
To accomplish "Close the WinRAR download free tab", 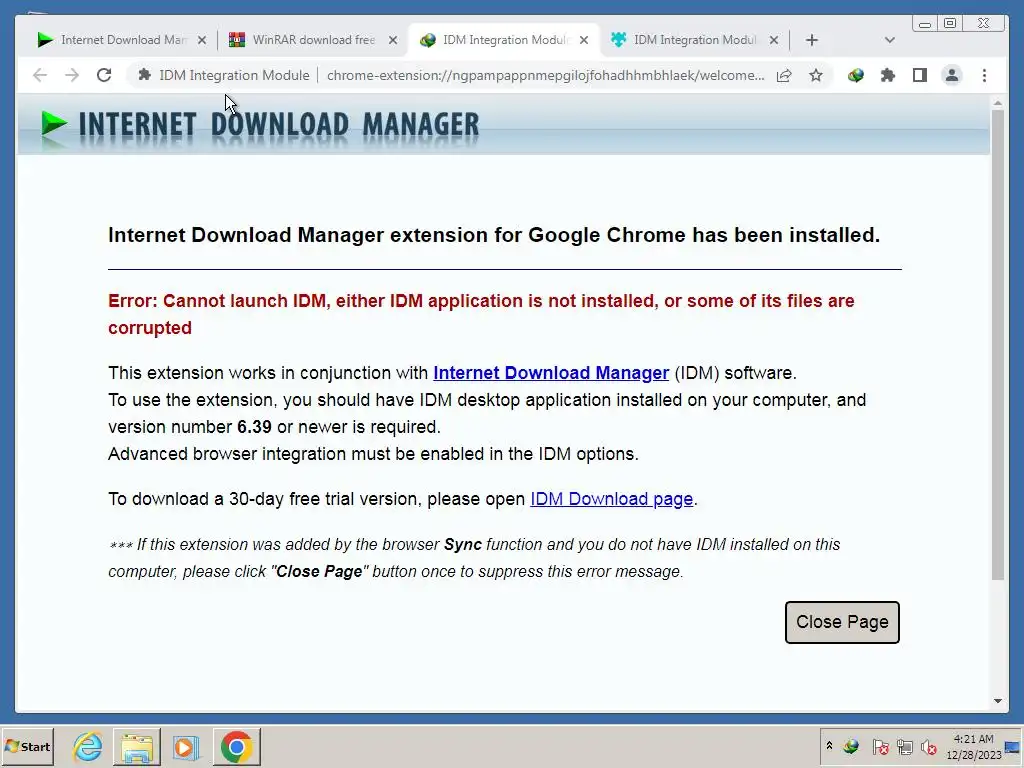I will (392, 40).
